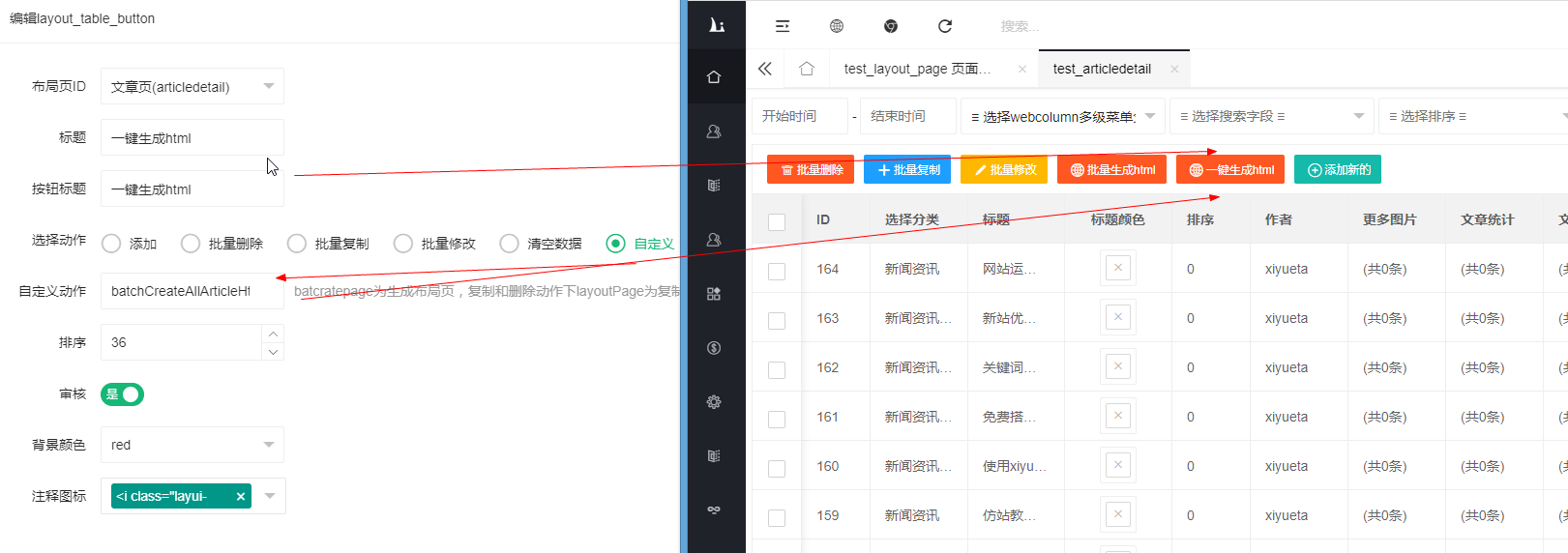This screenshot has height=553, width=1568.
Task: Toggle the 审核 switch
Action: [123, 394]
